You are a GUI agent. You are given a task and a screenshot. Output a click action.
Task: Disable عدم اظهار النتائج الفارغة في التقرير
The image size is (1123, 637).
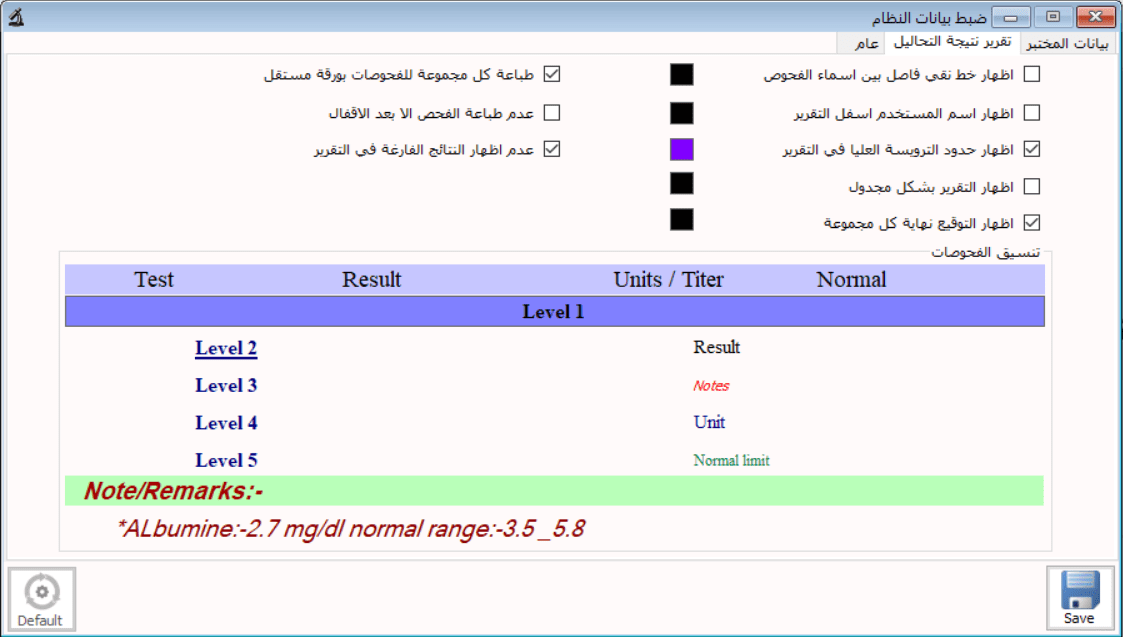pos(552,149)
